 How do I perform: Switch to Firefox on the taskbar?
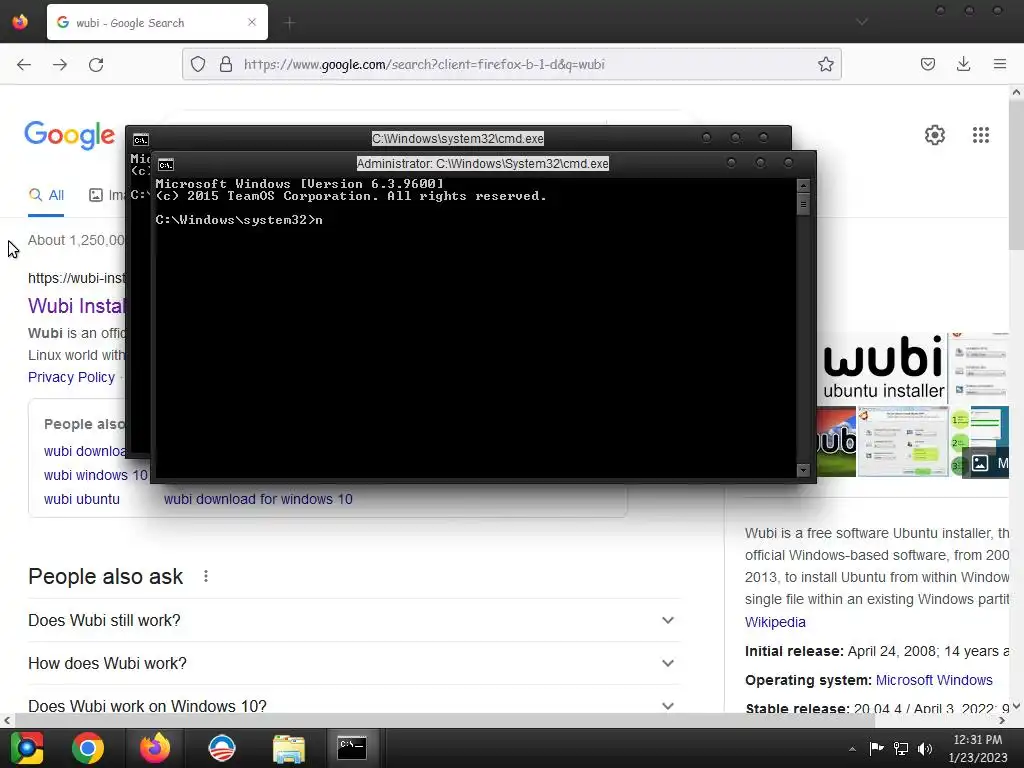click(x=155, y=748)
